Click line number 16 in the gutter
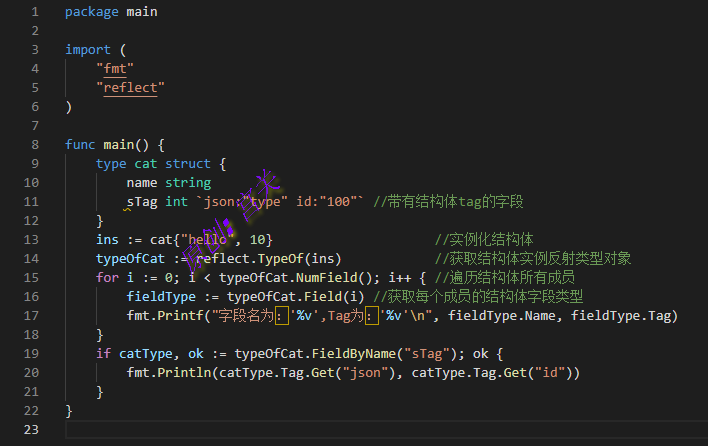708x446 pixels. [x=31, y=296]
